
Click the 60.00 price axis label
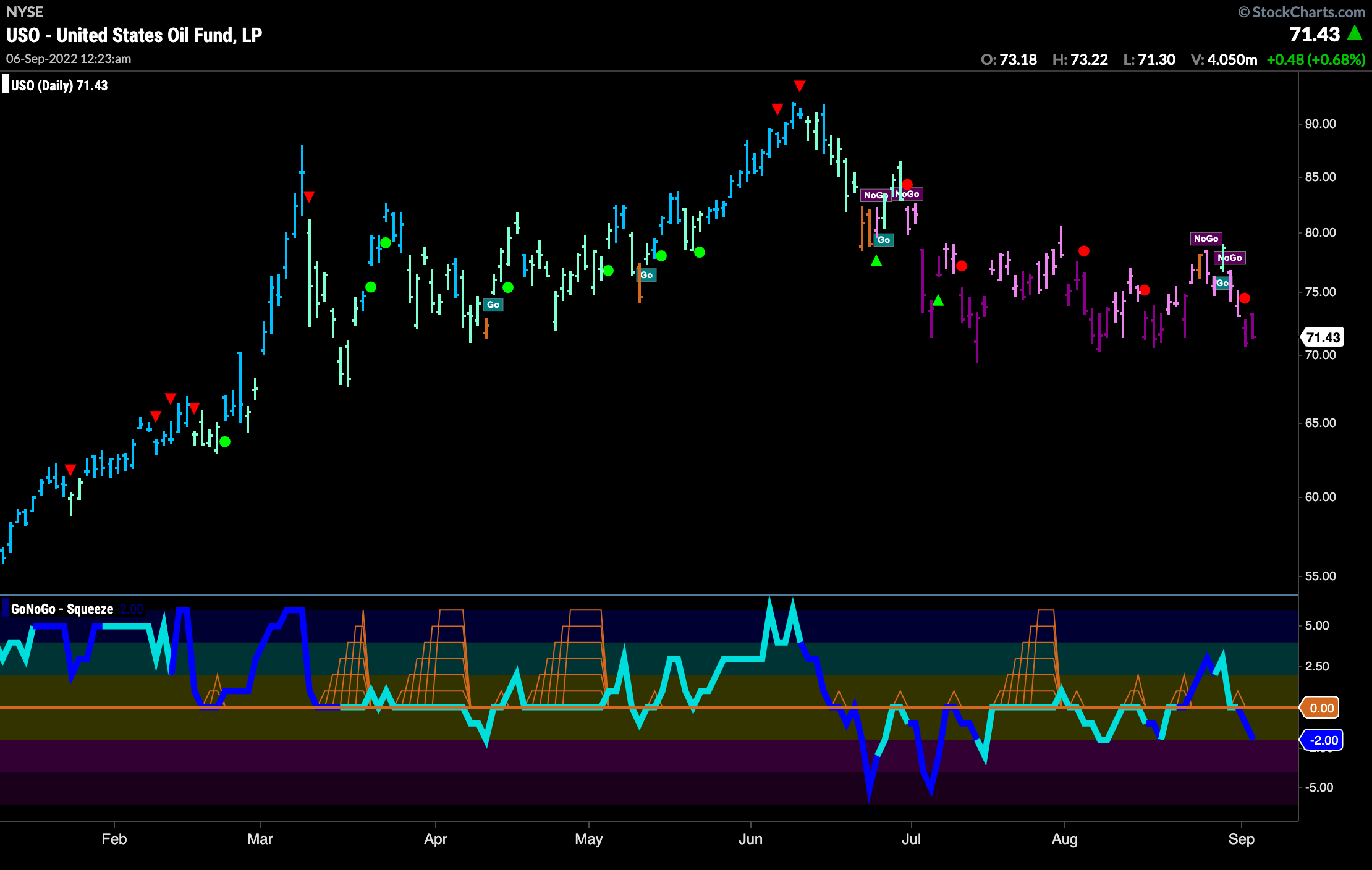point(1321,497)
